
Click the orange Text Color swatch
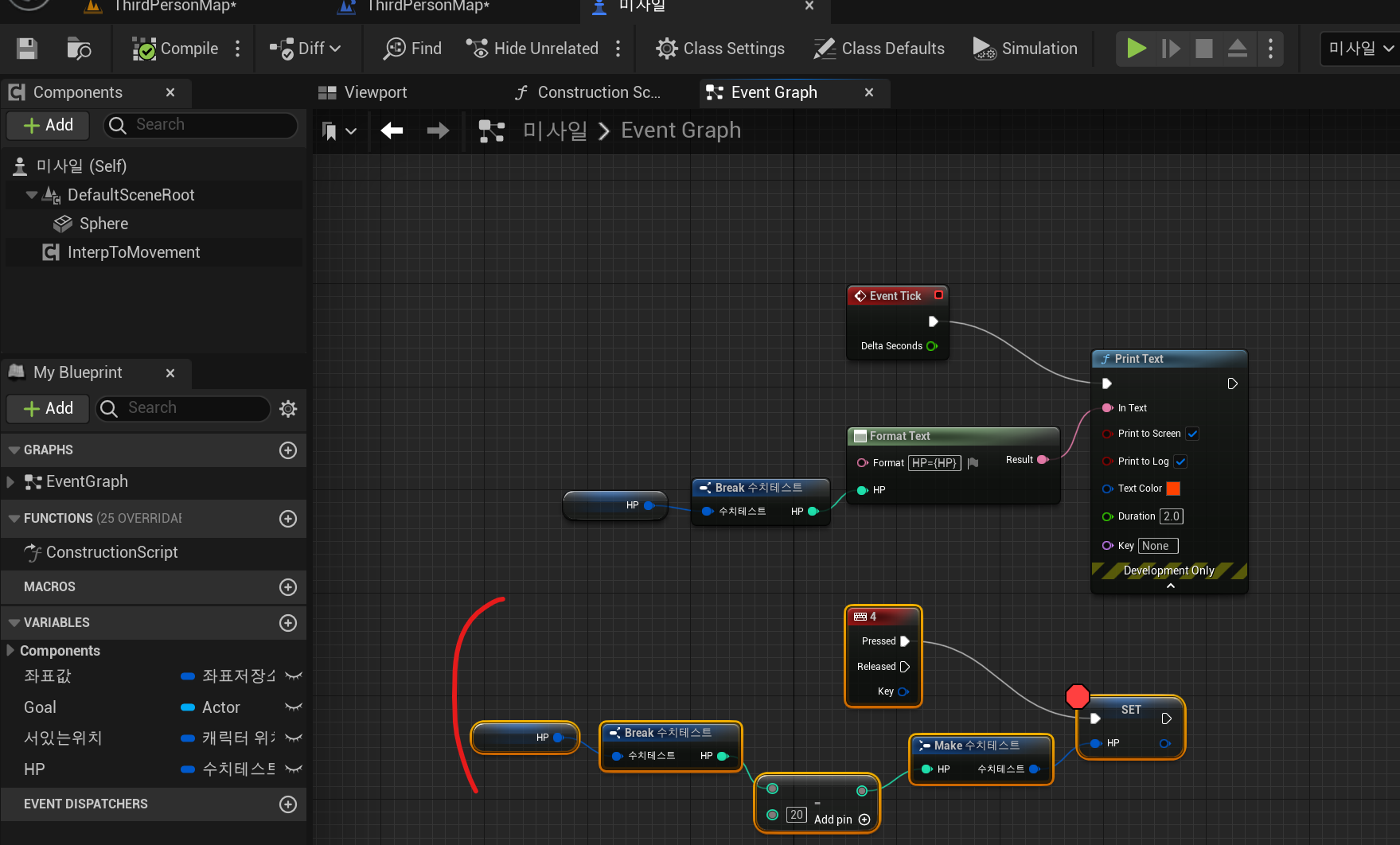[x=1173, y=489]
